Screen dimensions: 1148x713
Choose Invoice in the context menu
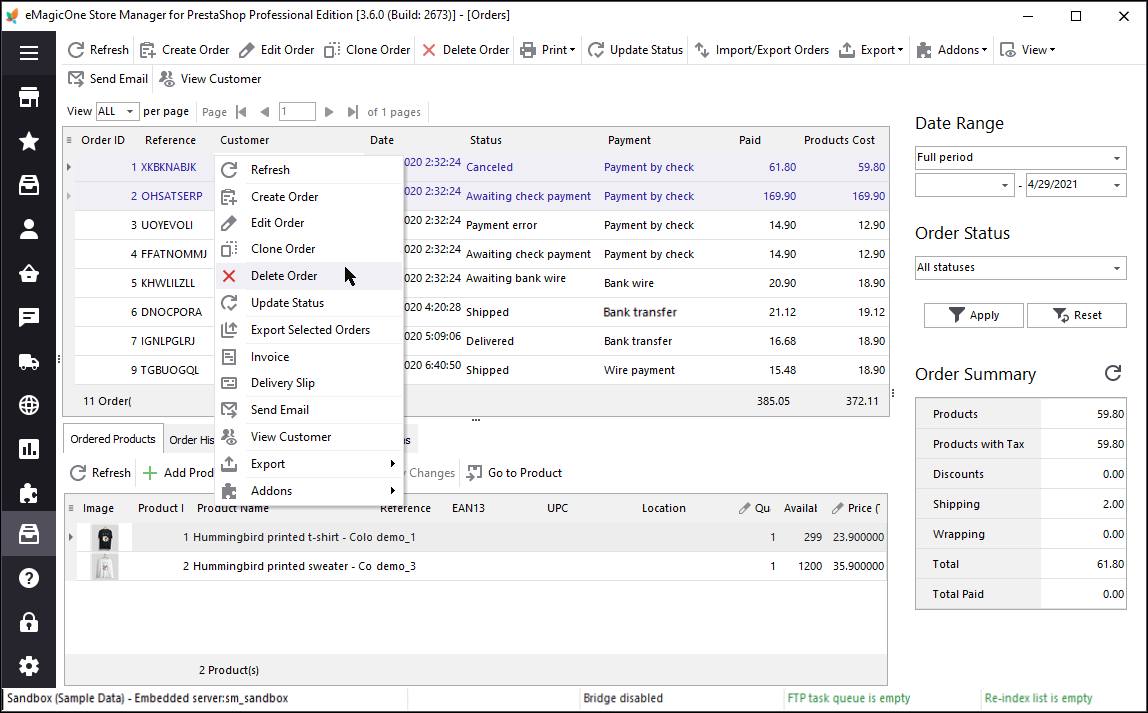tap(309, 357)
